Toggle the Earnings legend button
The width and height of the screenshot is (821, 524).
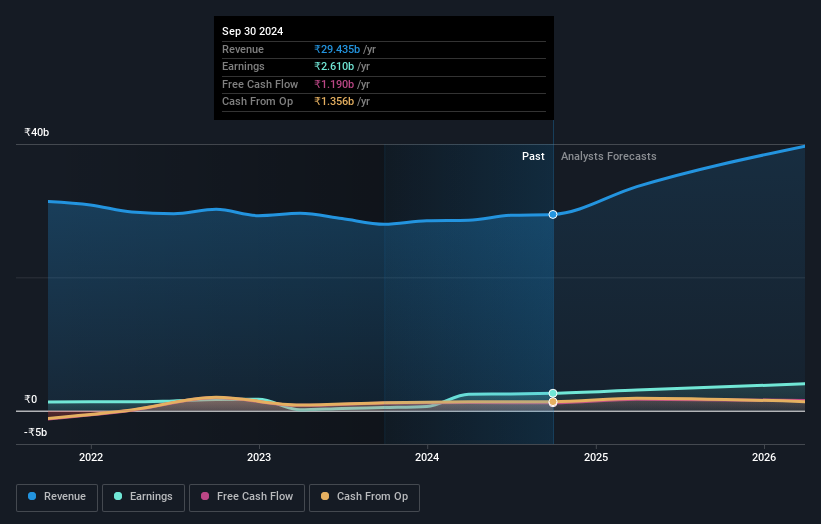pos(143,497)
